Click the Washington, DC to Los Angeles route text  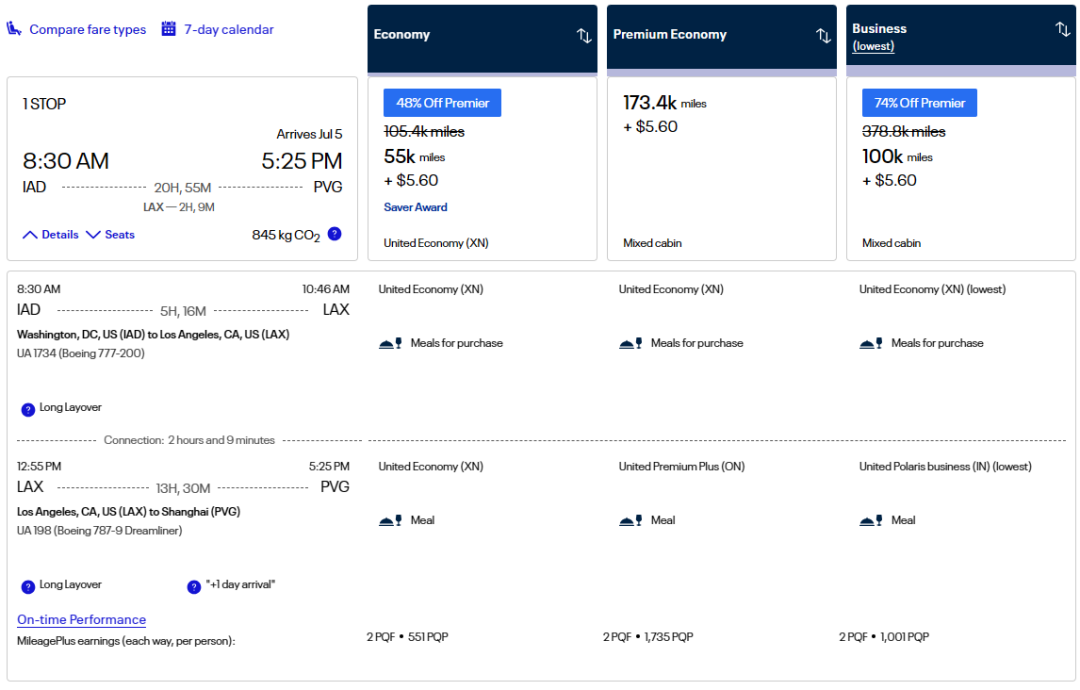click(x=153, y=335)
